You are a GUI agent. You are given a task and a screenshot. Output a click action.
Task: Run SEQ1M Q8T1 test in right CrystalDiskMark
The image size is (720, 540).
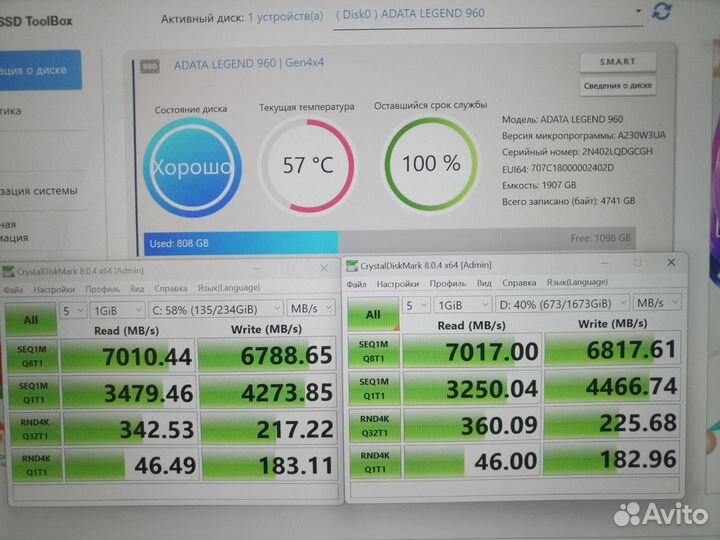(374, 351)
